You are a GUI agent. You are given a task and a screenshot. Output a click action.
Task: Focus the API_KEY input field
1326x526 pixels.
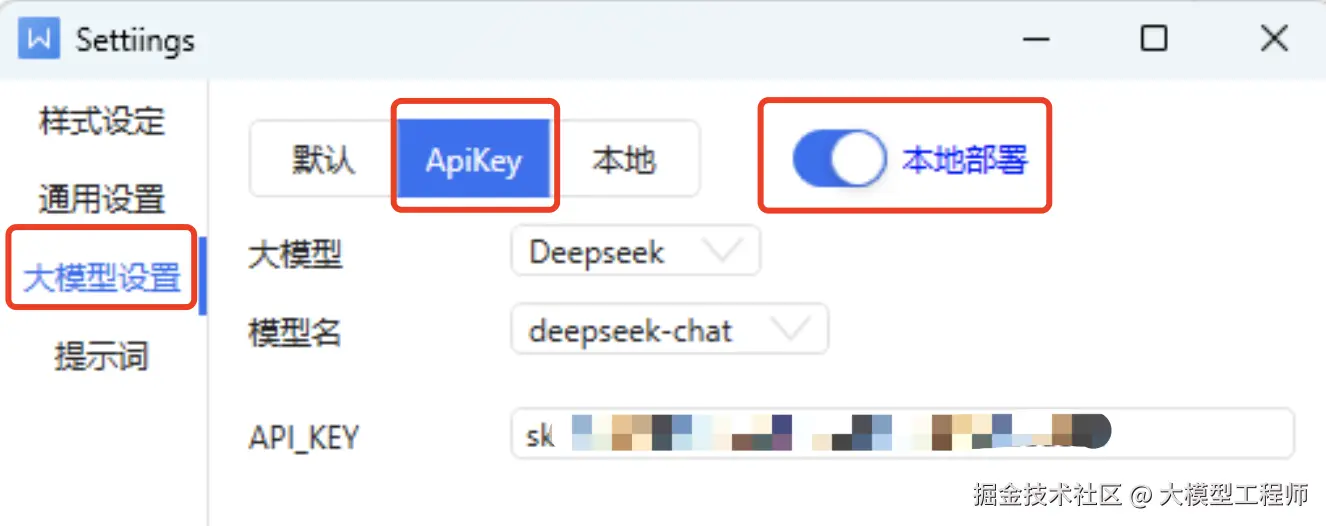coord(902,432)
